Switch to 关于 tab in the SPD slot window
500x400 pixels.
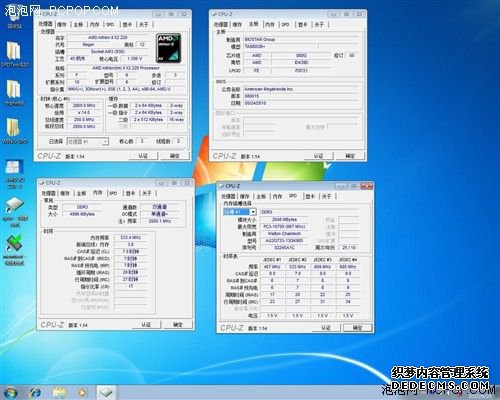(x=326, y=196)
